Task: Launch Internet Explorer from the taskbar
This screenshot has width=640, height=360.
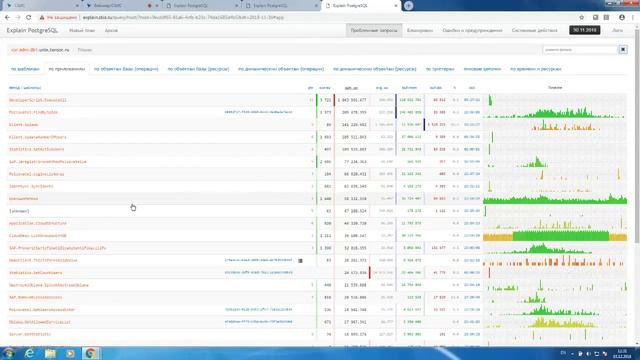Action: point(29,353)
